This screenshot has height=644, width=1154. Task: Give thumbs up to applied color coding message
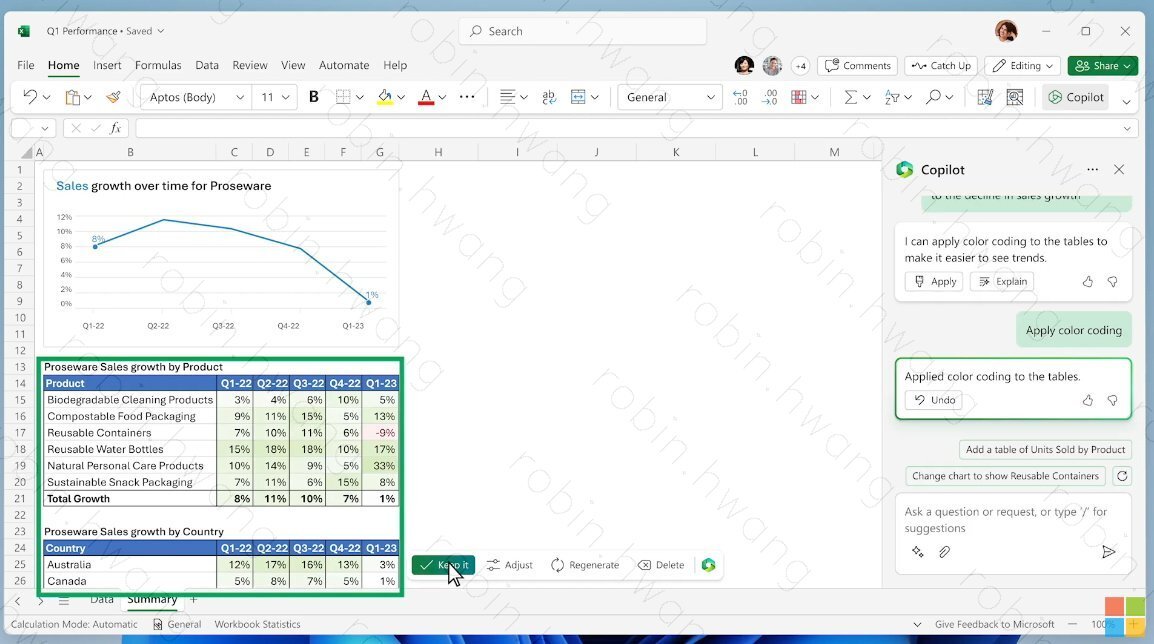pos(1088,400)
